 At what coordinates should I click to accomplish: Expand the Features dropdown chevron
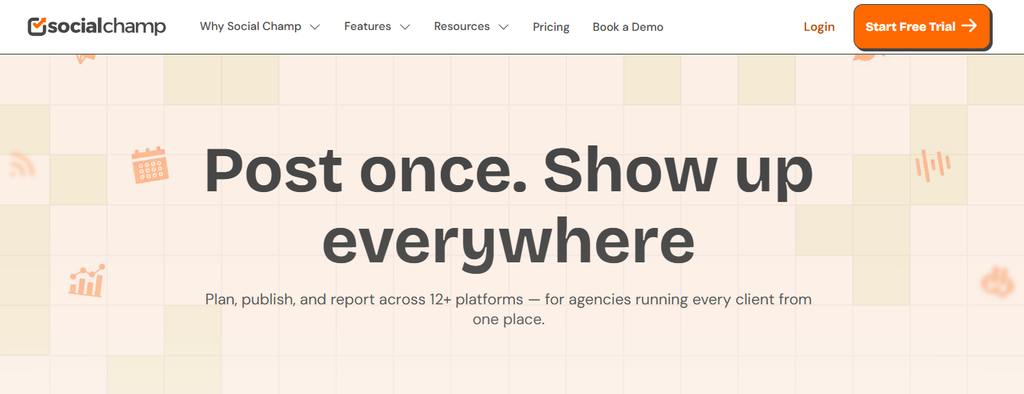[405, 27]
